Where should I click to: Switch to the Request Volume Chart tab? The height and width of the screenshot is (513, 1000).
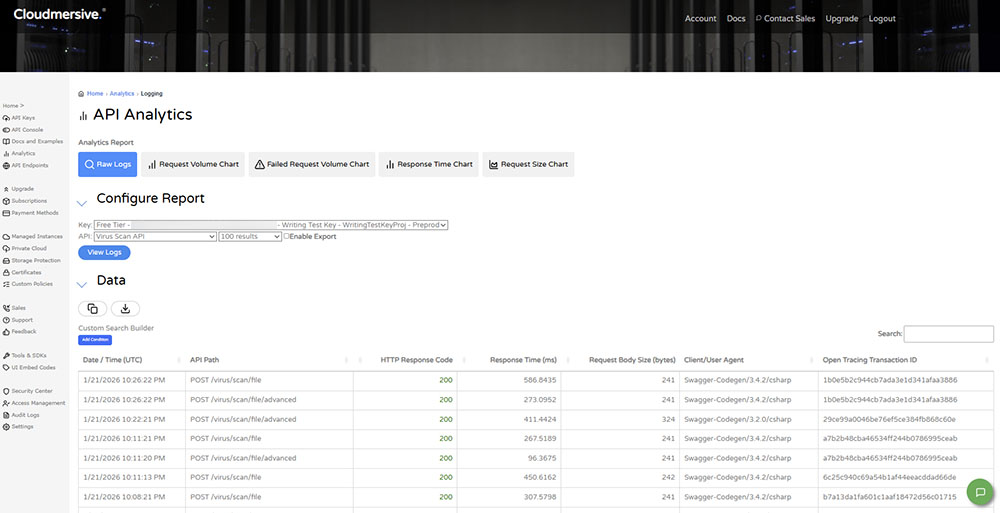[x=193, y=164]
